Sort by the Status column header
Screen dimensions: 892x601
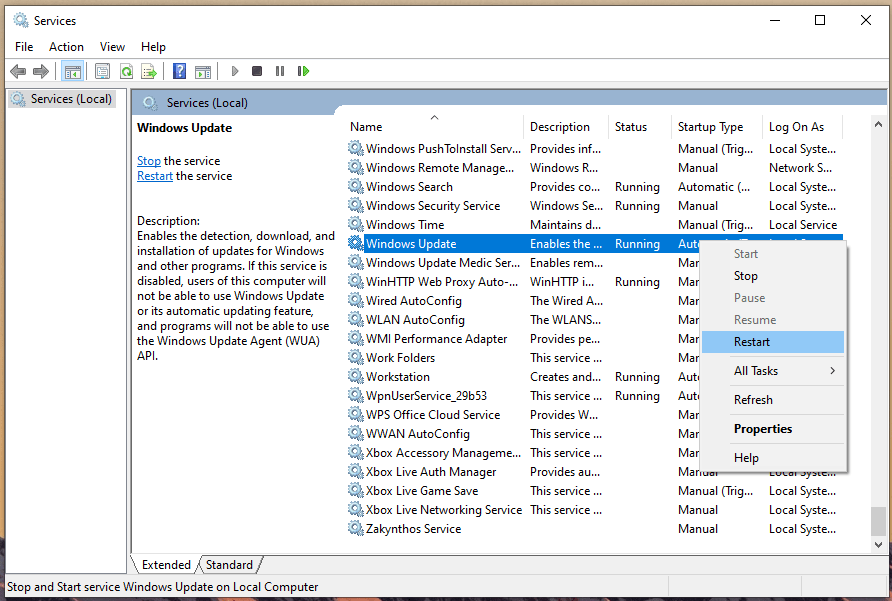pos(639,127)
